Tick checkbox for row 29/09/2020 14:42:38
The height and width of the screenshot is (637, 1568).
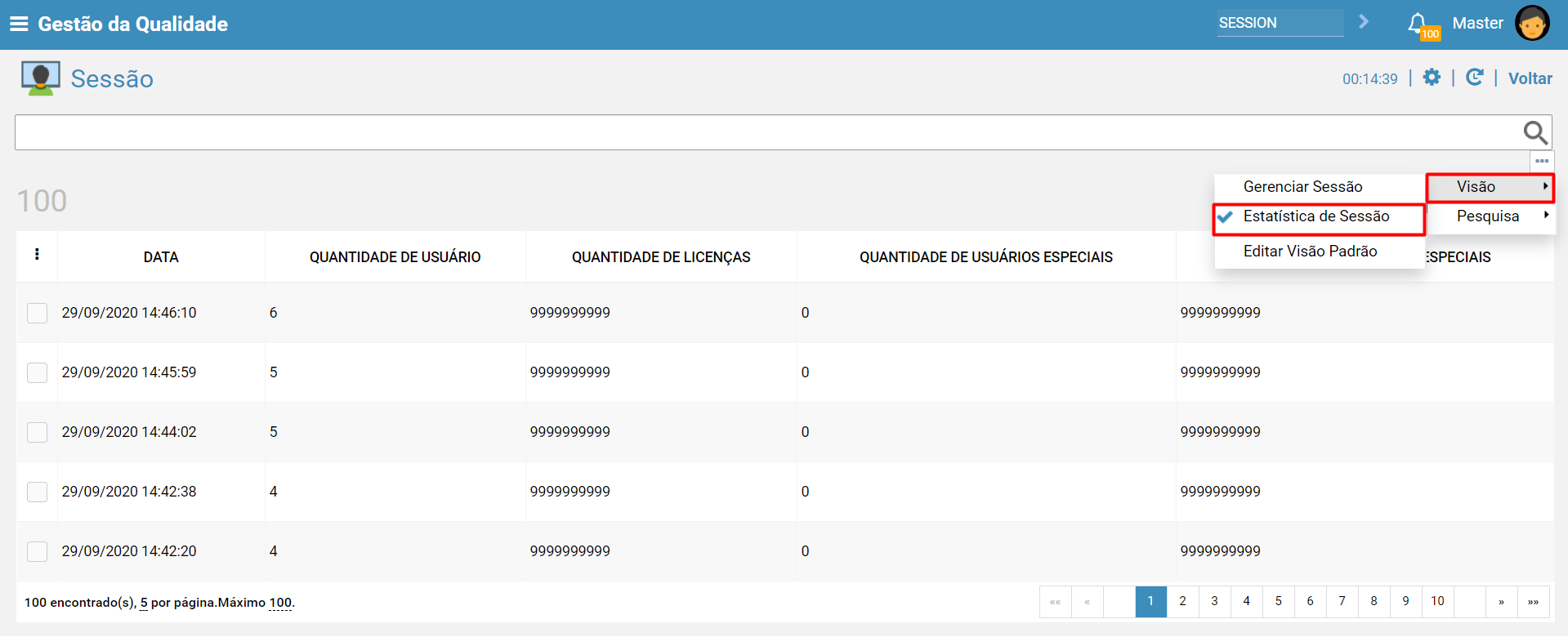click(x=38, y=492)
